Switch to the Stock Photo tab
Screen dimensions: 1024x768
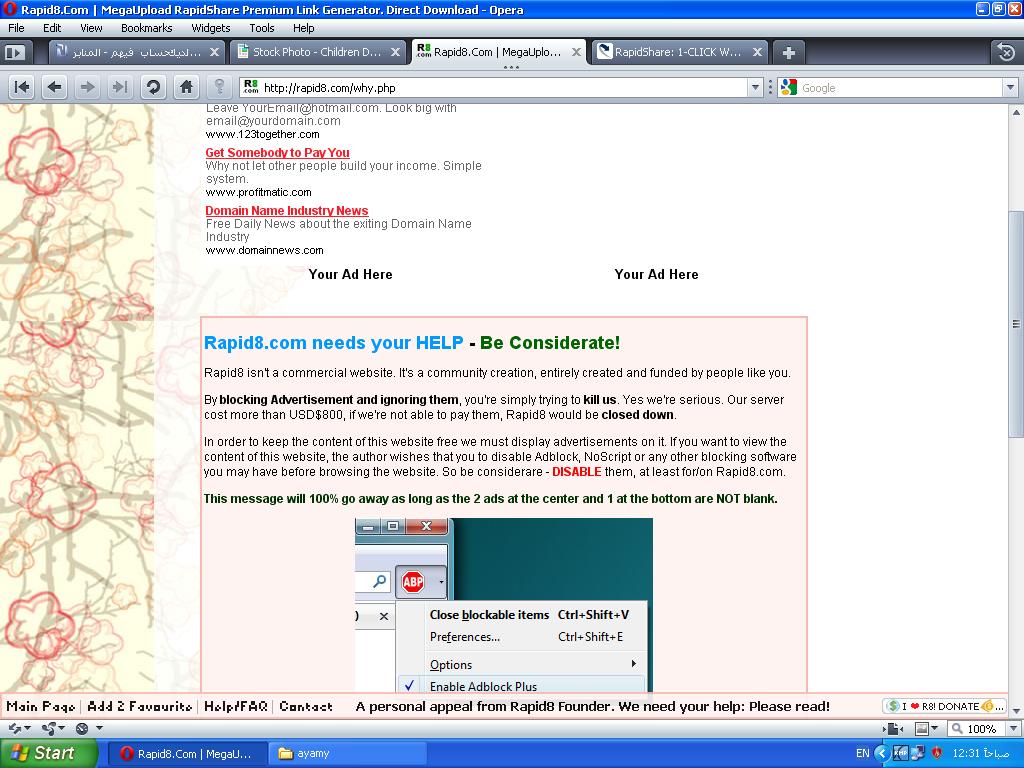[x=317, y=52]
